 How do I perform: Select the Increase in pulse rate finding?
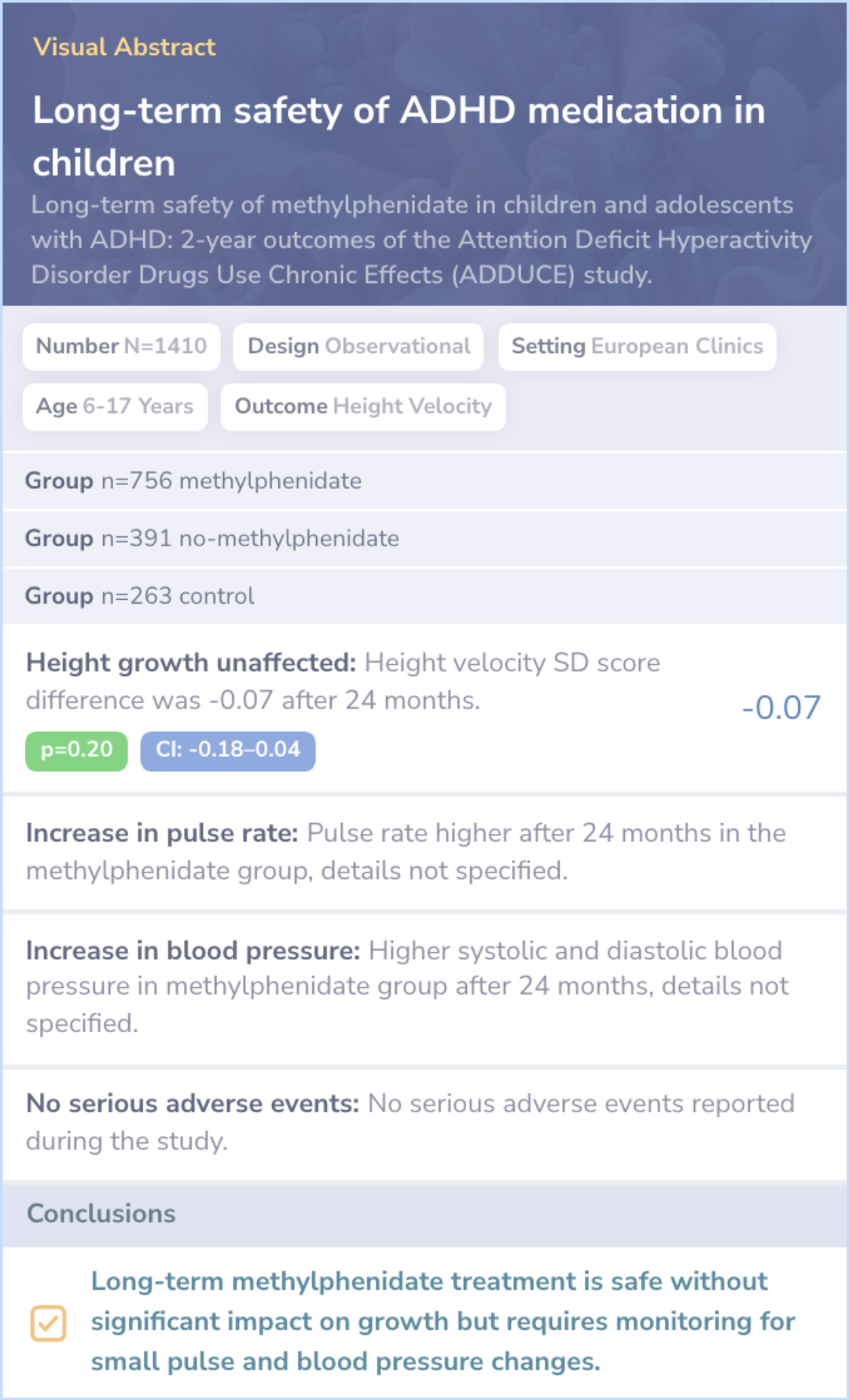tap(424, 853)
